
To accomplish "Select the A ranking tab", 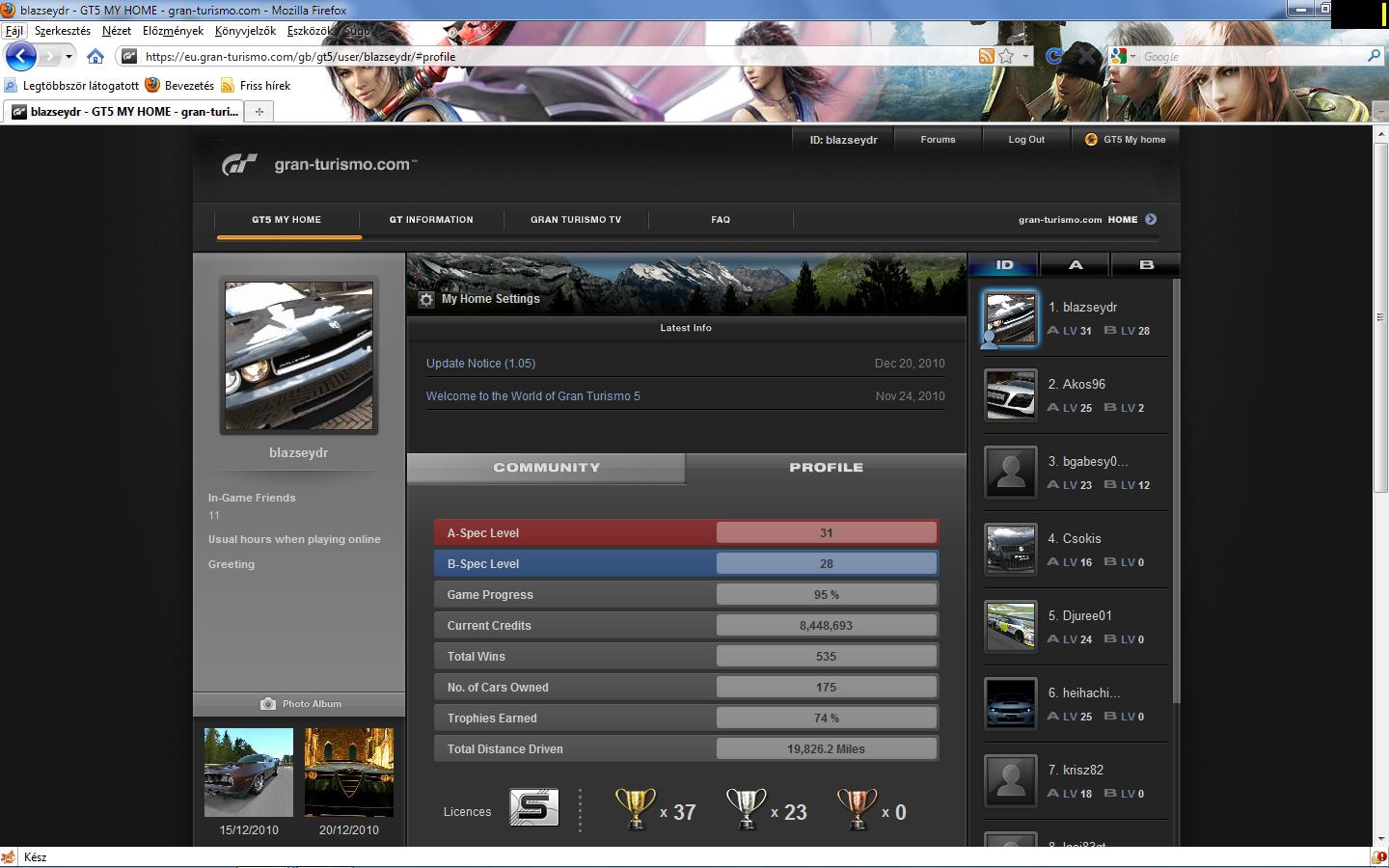I will point(1076,264).
